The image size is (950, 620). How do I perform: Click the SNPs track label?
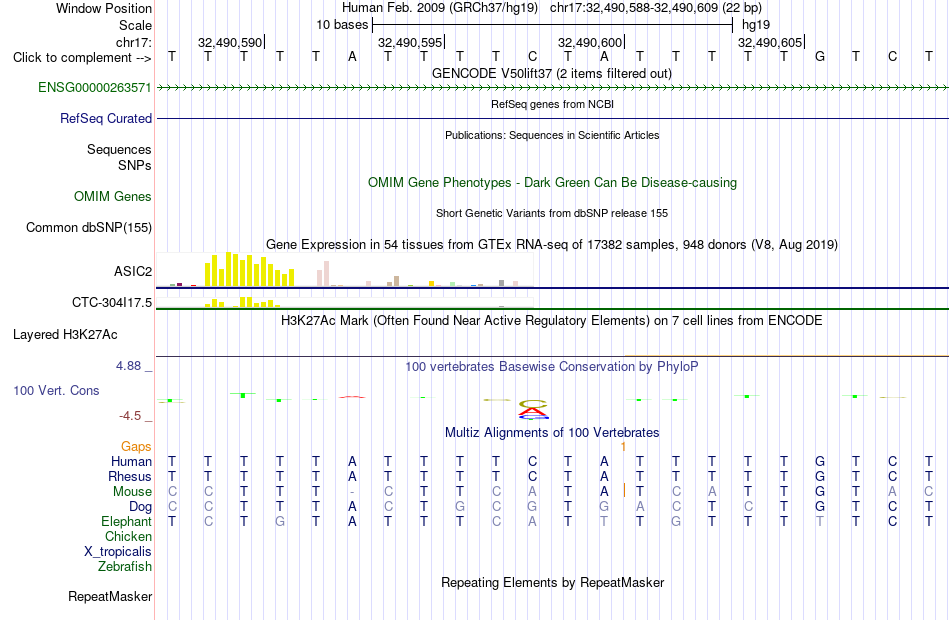pyautogui.click(x=135, y=165)
